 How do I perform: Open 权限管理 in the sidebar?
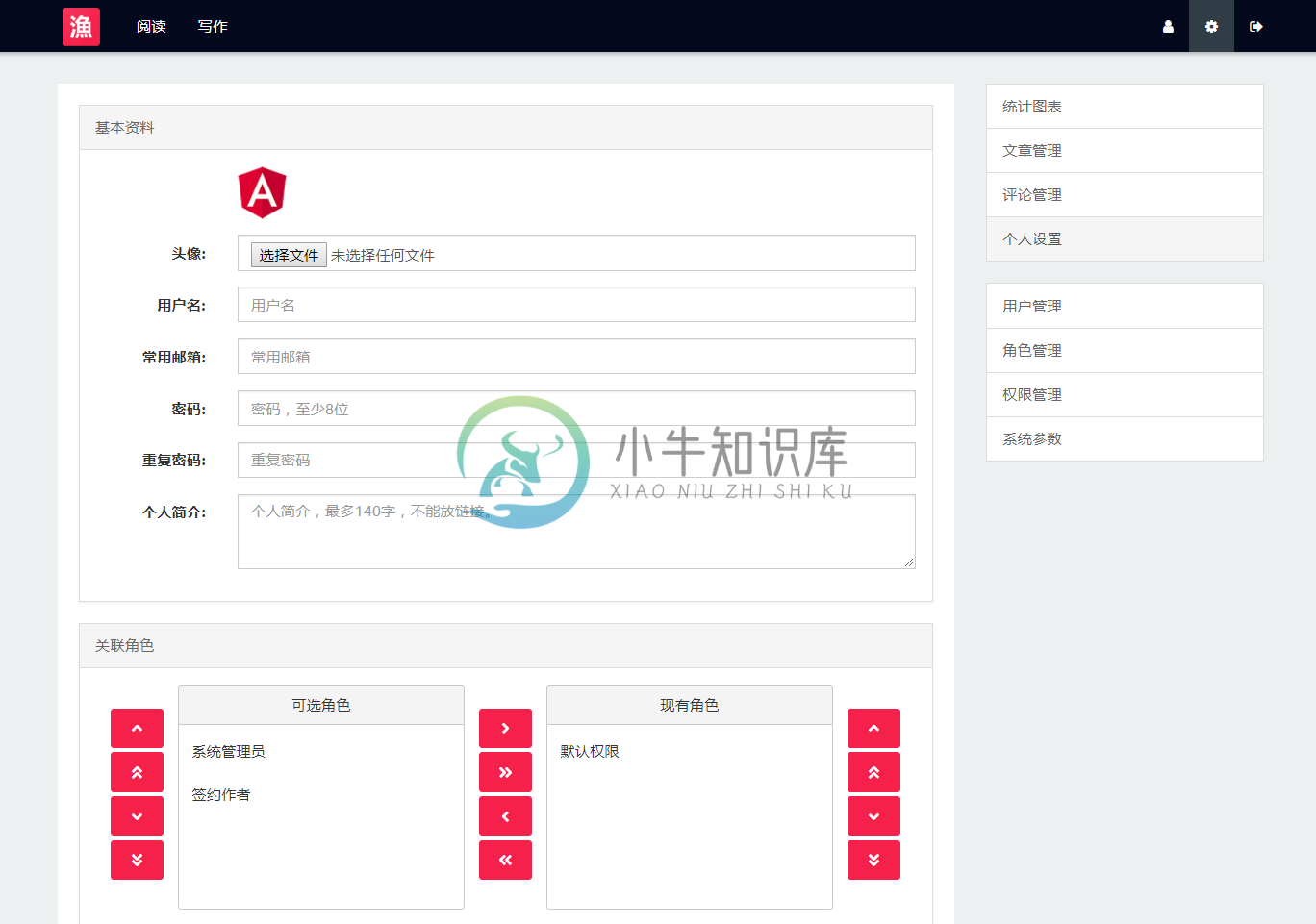[1125, 395]
